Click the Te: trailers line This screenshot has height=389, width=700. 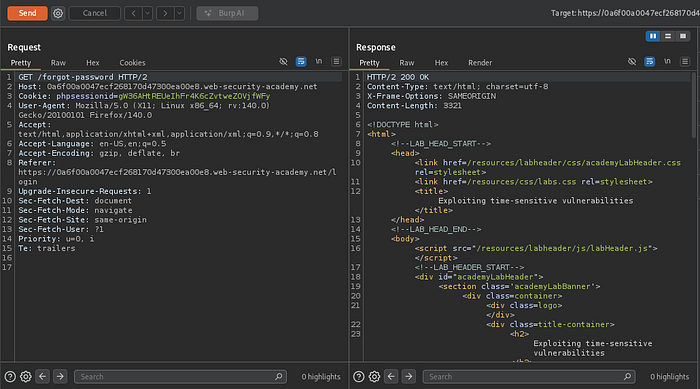point(46,248)
